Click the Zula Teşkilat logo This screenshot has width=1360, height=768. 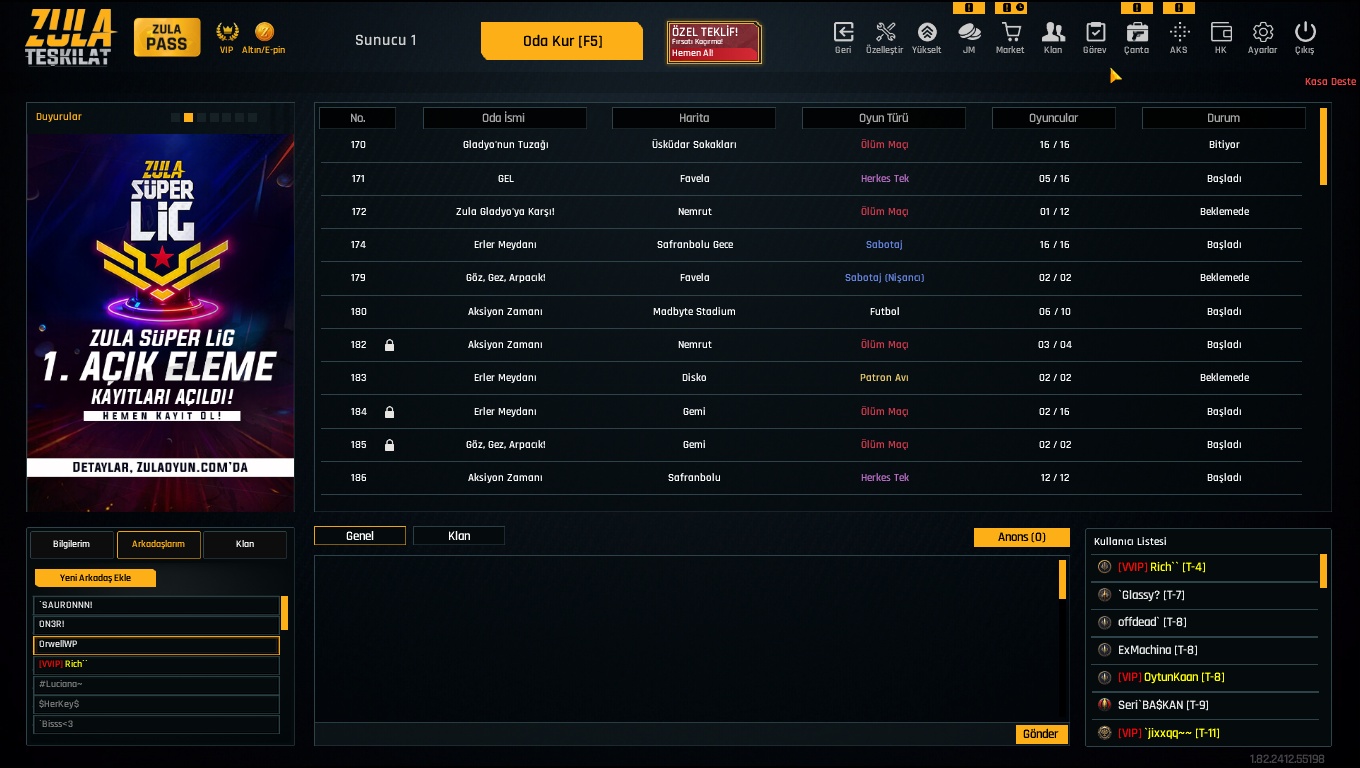coord(70,38)
